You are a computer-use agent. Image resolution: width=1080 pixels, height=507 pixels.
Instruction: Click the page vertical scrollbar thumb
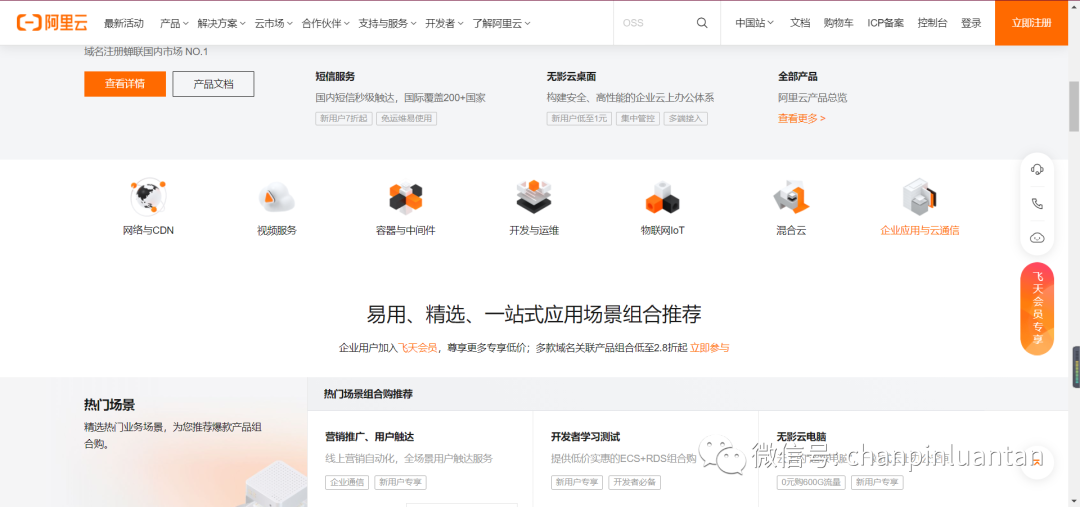tap(1074, 106)
